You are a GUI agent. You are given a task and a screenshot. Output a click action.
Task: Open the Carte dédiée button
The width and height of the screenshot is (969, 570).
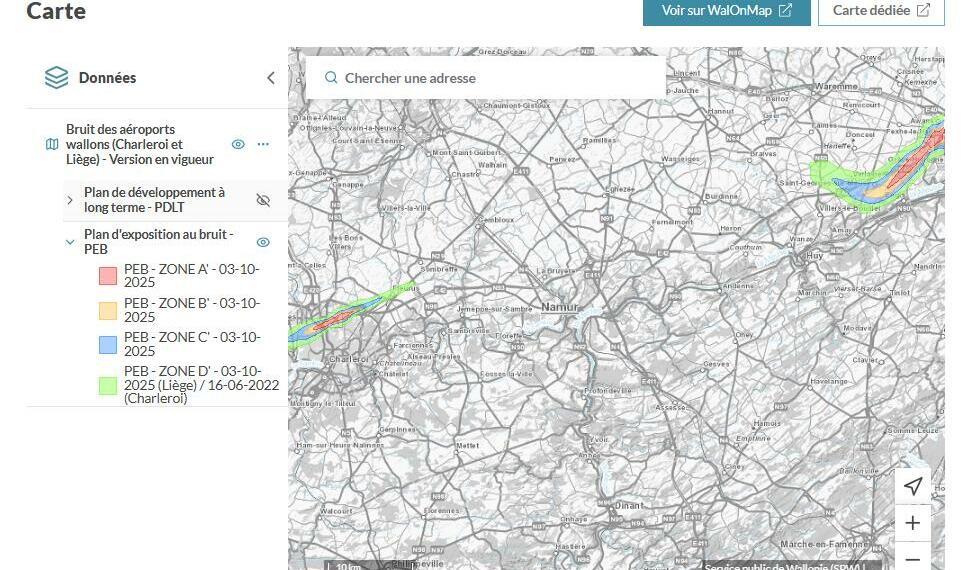click(881, 11)
